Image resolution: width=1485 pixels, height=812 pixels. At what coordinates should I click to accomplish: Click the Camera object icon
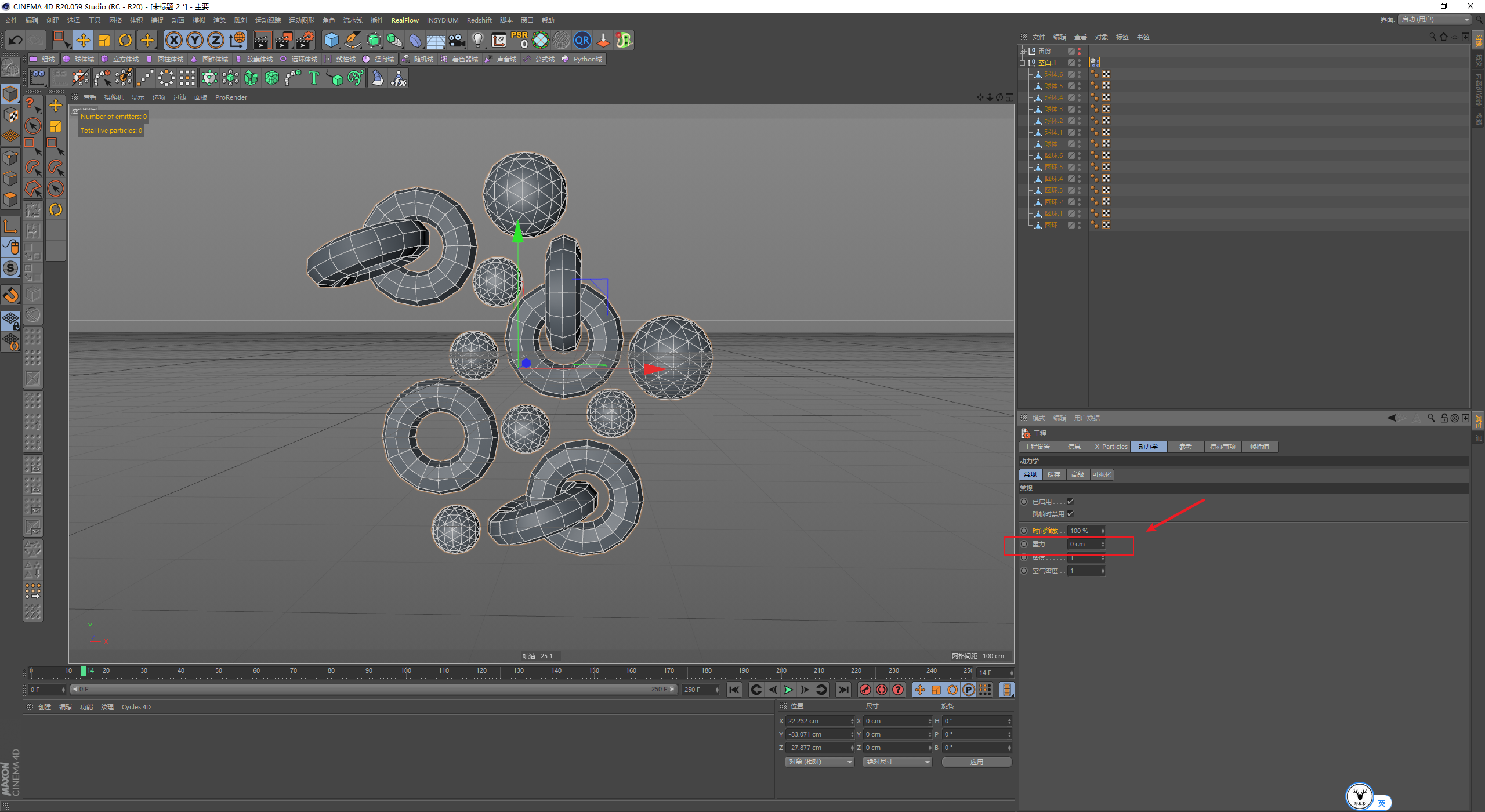[457, 40]
